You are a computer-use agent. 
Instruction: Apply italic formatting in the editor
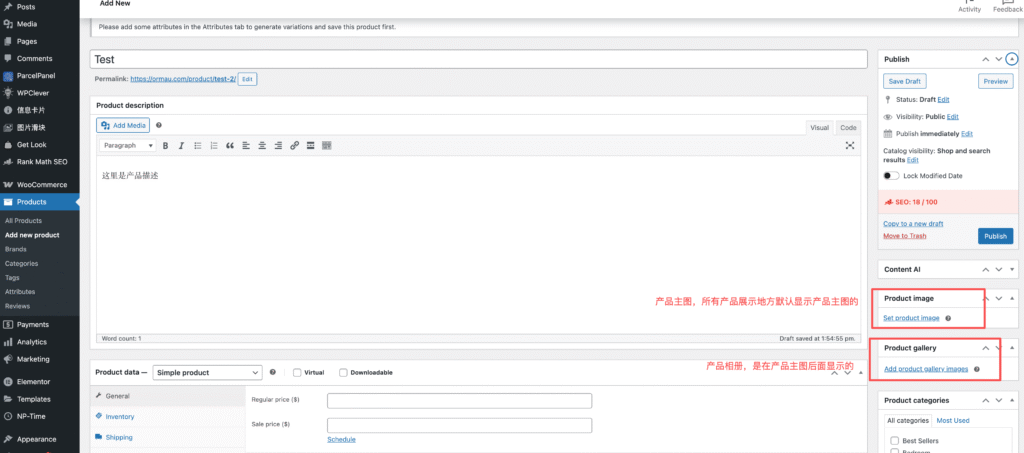pyautogui.click(x=181, y=146)
